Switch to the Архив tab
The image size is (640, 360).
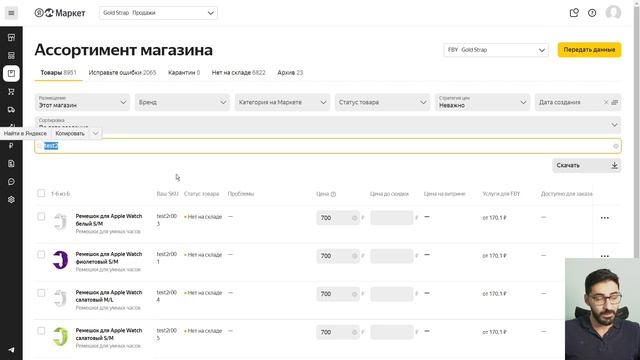290,73
